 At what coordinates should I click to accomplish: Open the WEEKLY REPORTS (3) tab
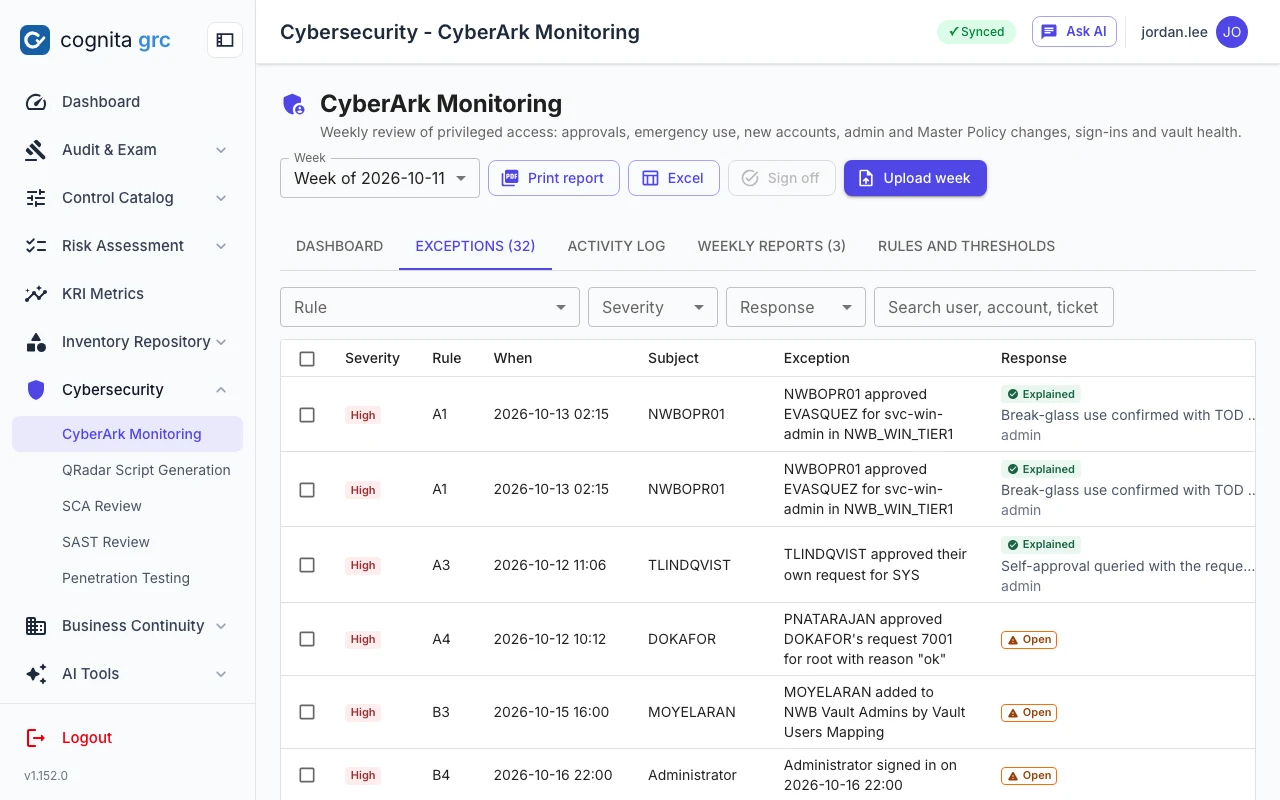pyautogui.click(x=771, y=246)
